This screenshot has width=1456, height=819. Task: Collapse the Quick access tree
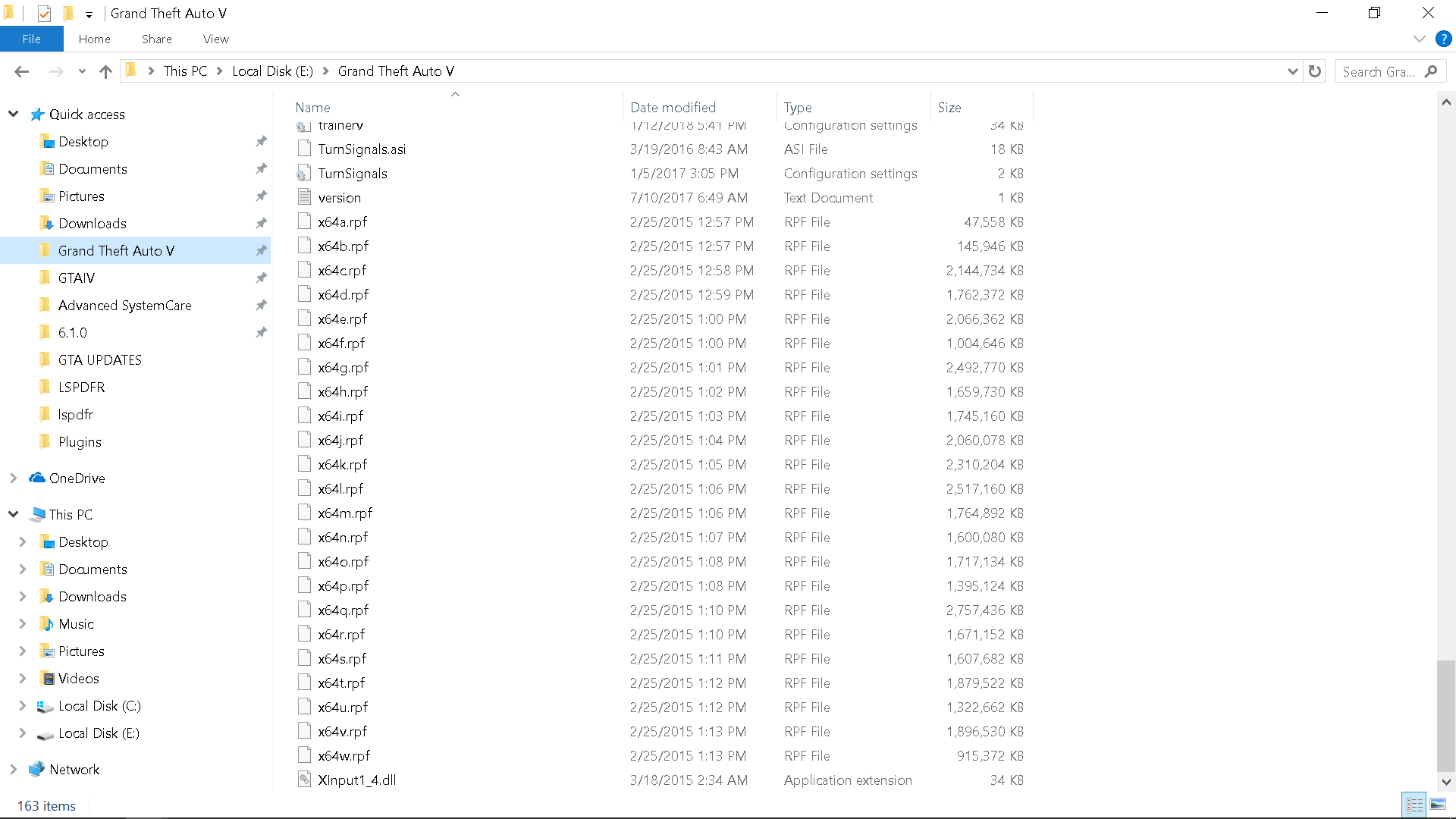coord(14,114)
